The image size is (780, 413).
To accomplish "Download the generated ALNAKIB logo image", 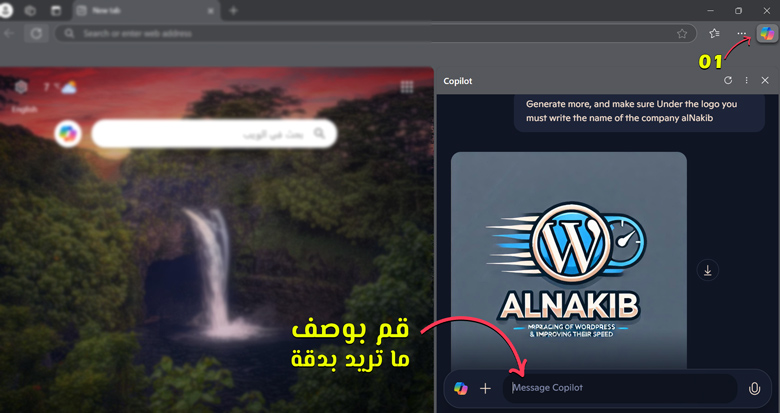I will (707, 270).
